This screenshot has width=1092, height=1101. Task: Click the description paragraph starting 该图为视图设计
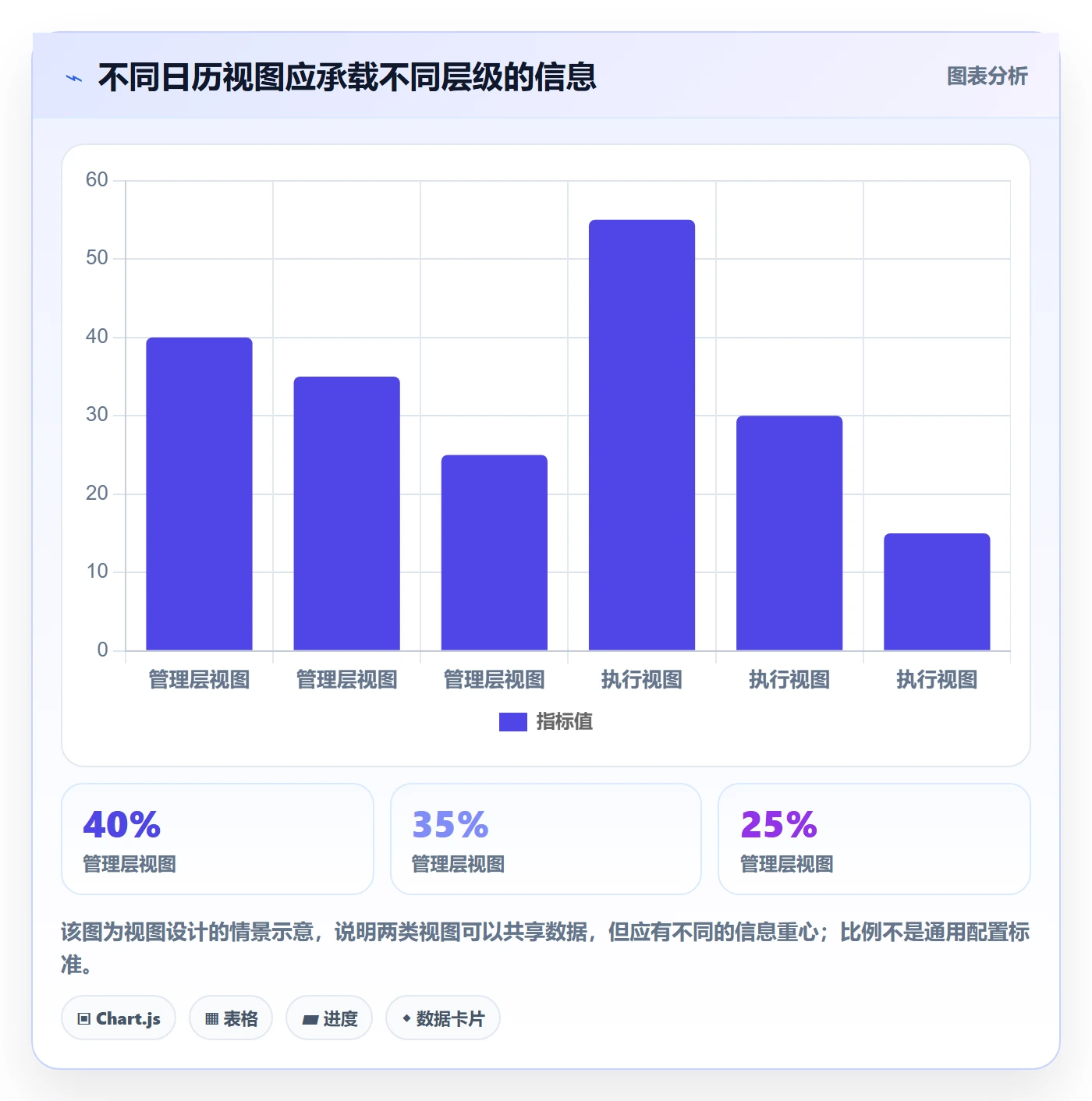[x=546, y=948]
